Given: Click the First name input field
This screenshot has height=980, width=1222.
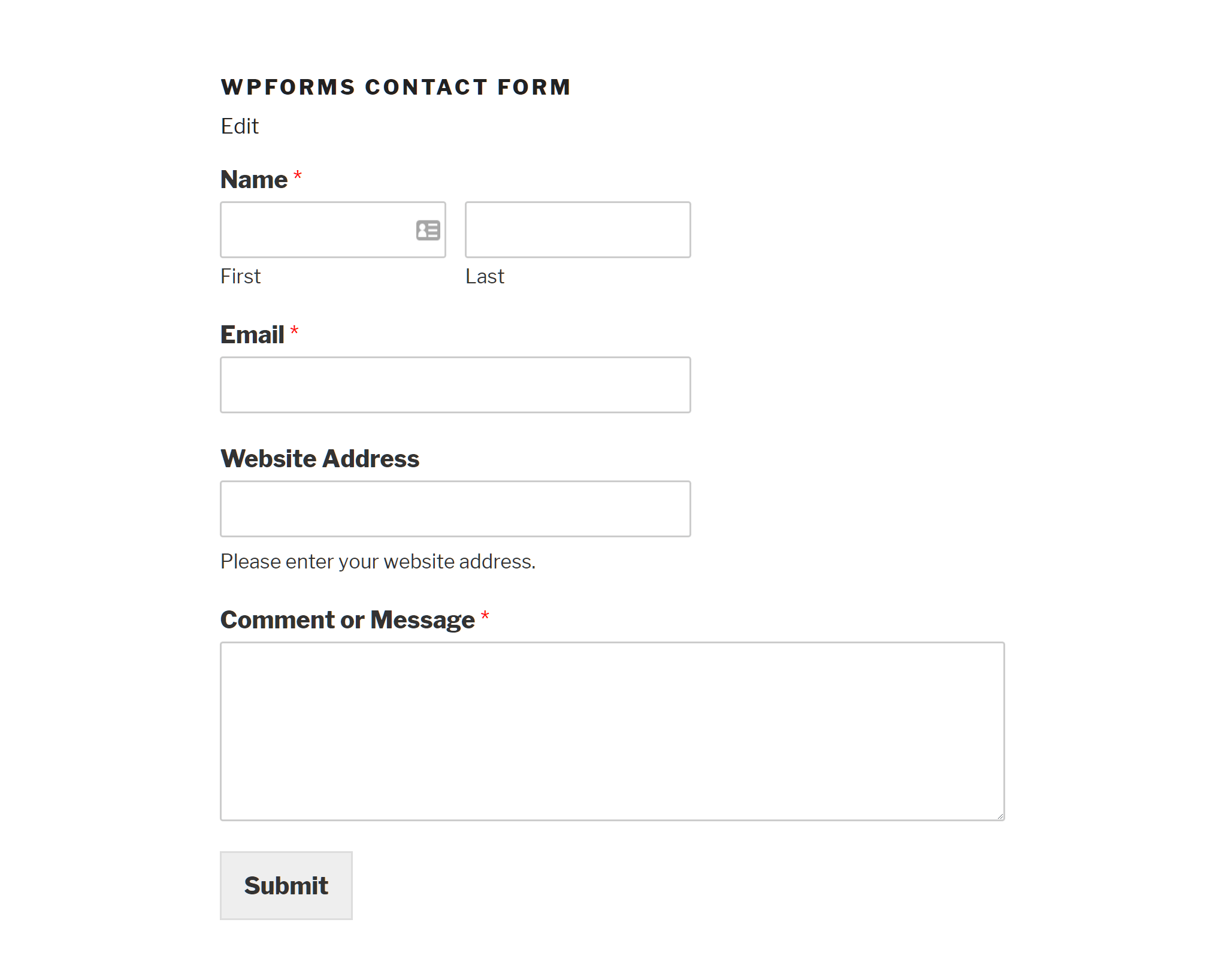Looking at the screenshot, I should [334, 229].
